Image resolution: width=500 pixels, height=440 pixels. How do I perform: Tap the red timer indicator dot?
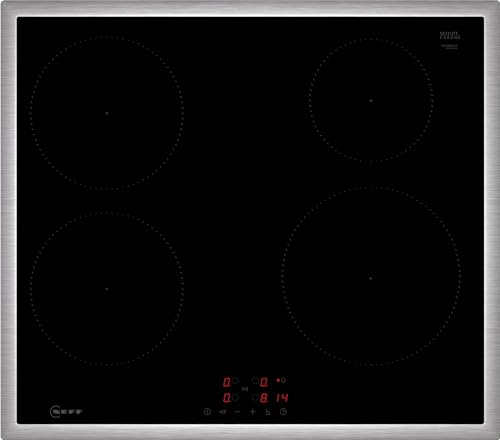coord(278,380)
